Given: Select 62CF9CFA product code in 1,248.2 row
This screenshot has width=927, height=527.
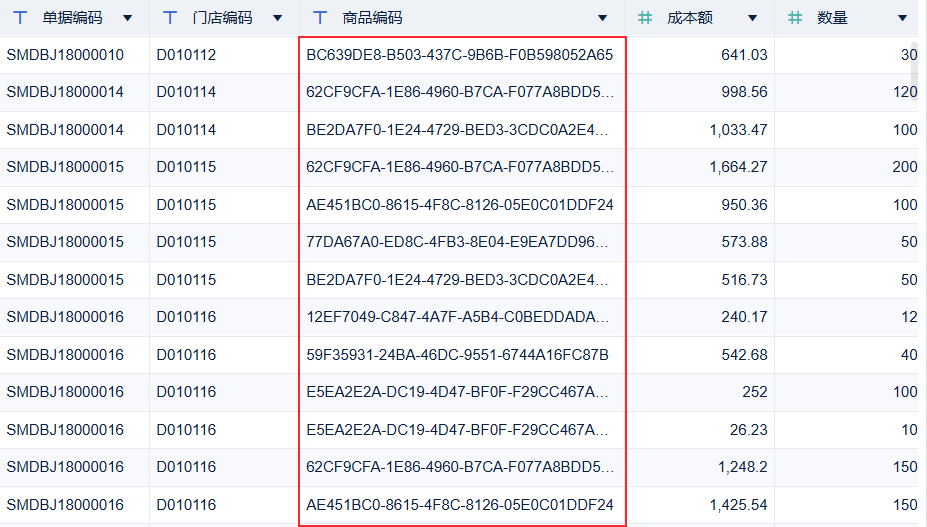Looking at the screenshot, I should pos(459,467).
